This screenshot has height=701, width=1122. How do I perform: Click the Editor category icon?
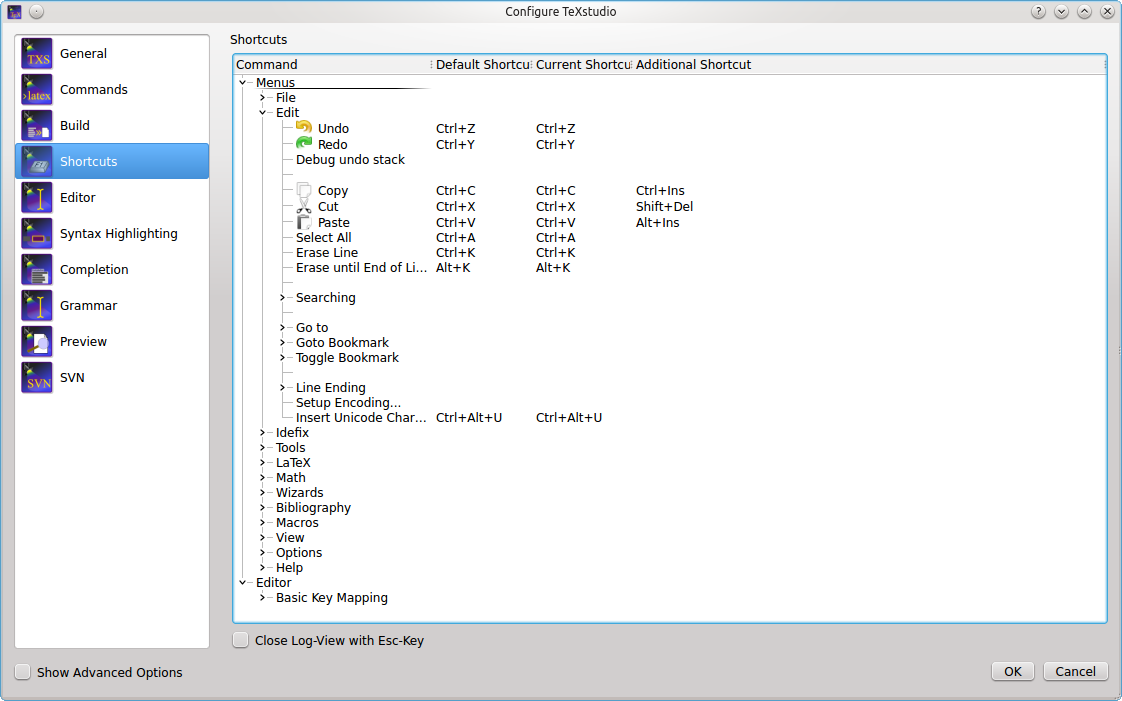point(37,198)
